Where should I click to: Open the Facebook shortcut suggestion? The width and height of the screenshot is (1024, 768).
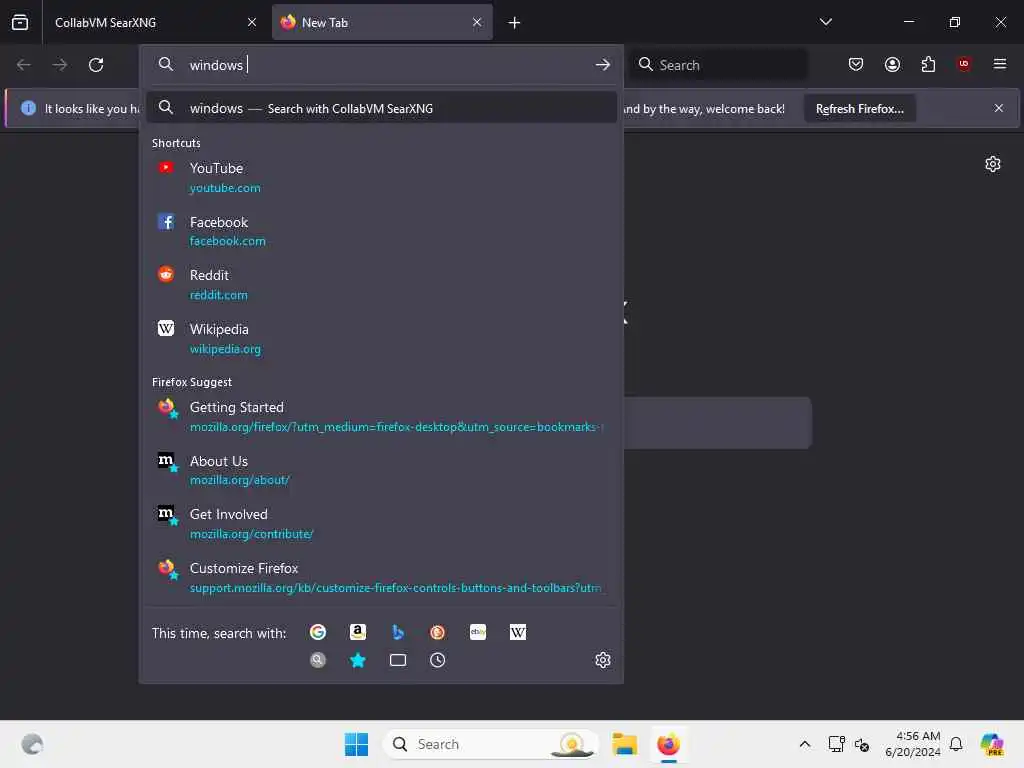point(381,231)
